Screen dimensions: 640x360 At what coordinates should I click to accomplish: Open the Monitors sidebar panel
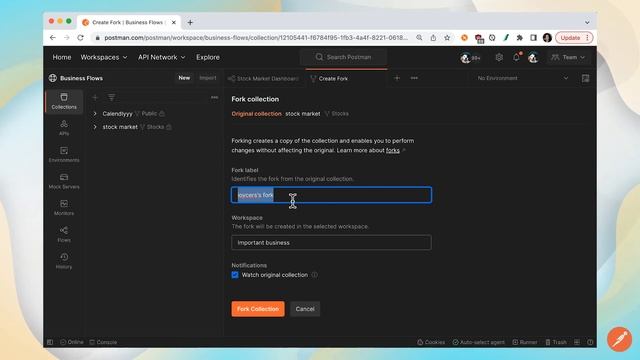coord(64,208)
